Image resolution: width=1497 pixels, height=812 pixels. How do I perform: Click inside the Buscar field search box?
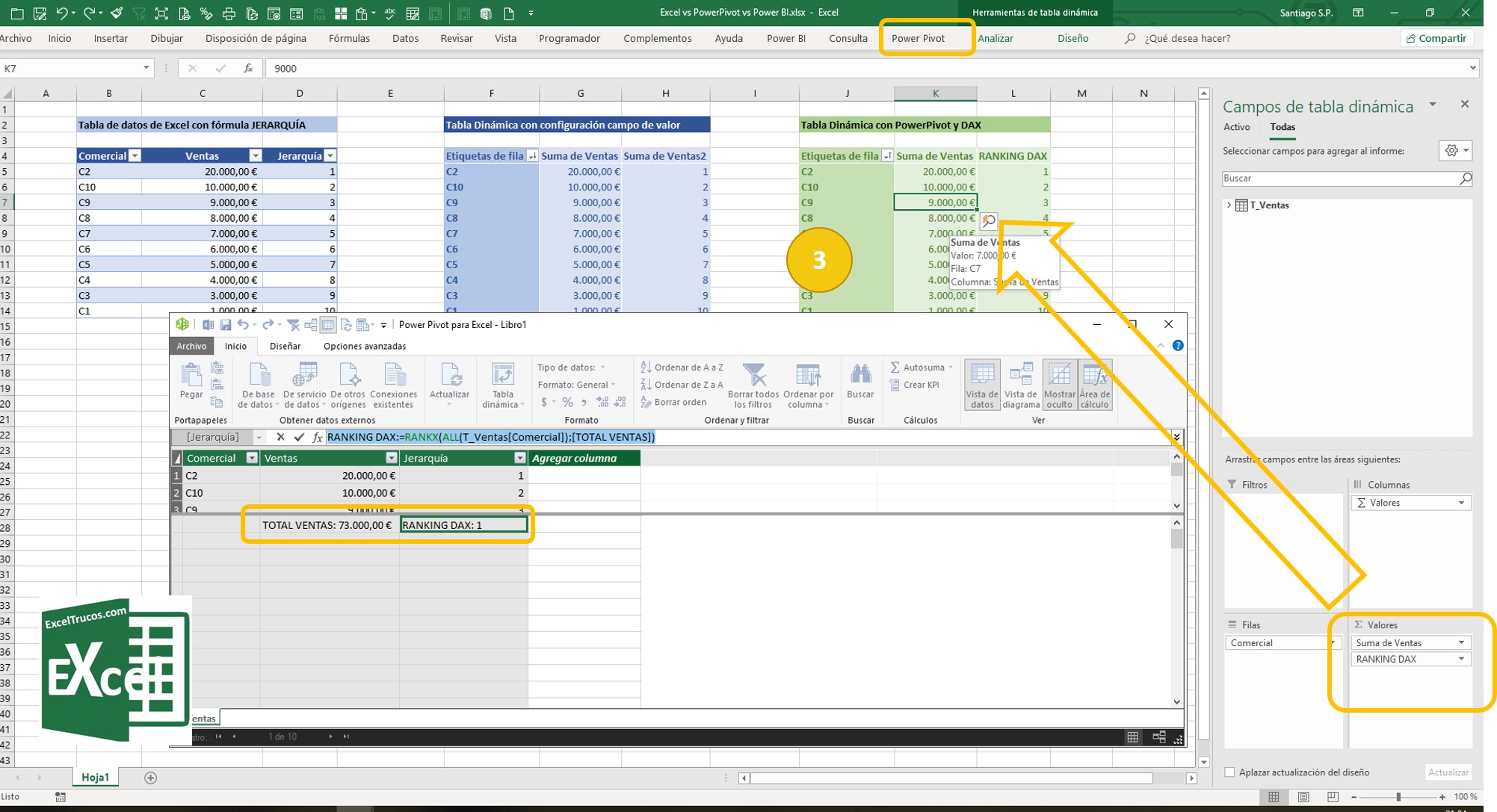pos(1338,178)
